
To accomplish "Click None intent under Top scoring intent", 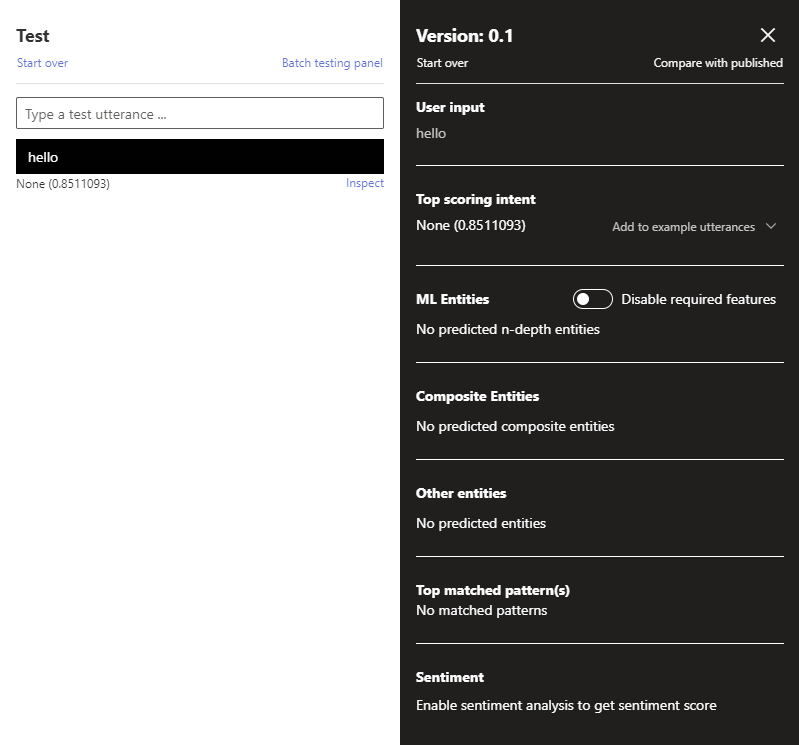I will coord(470,225).
